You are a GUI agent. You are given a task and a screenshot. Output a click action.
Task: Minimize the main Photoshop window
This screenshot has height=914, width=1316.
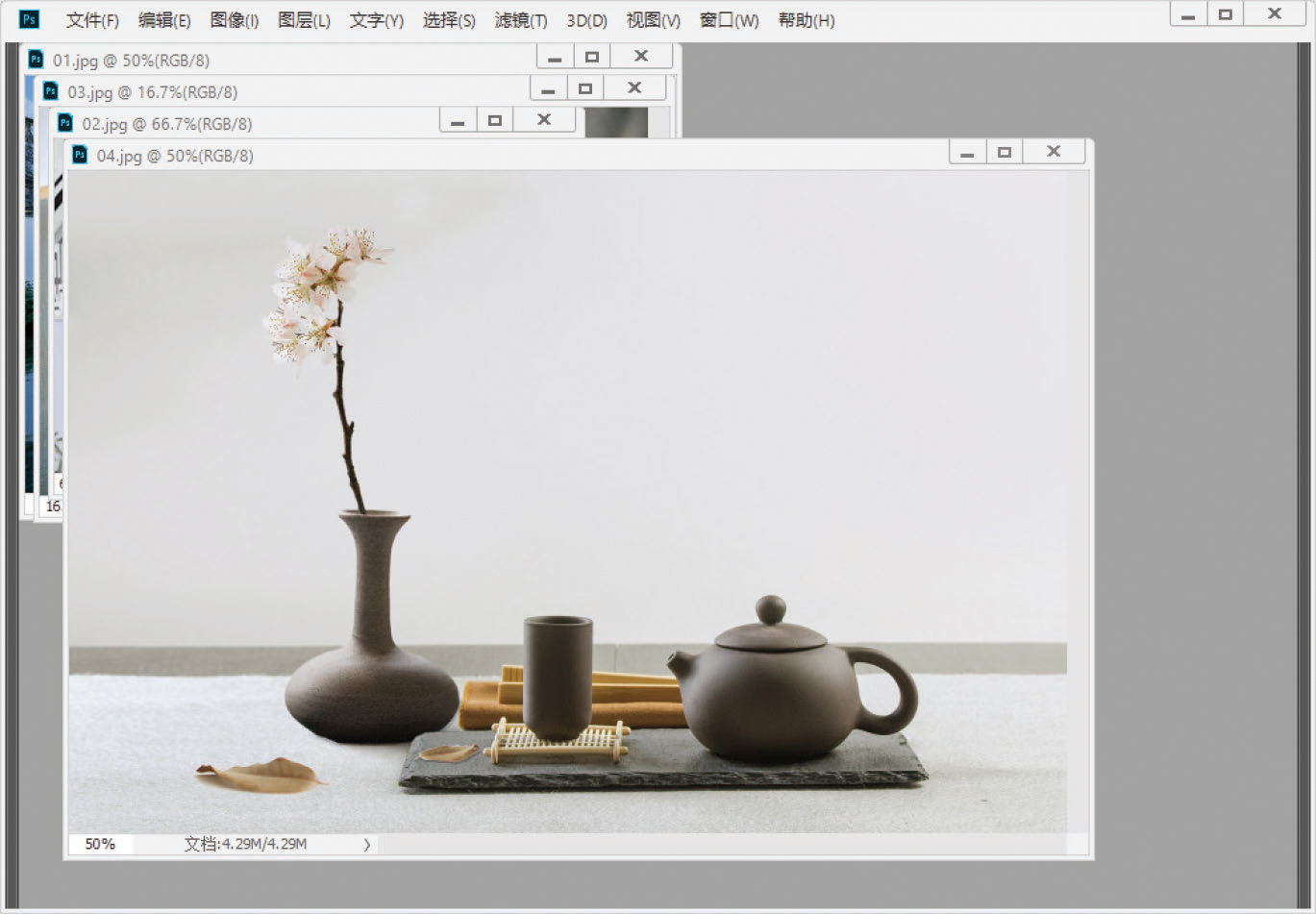click(x=1188, y=14)
